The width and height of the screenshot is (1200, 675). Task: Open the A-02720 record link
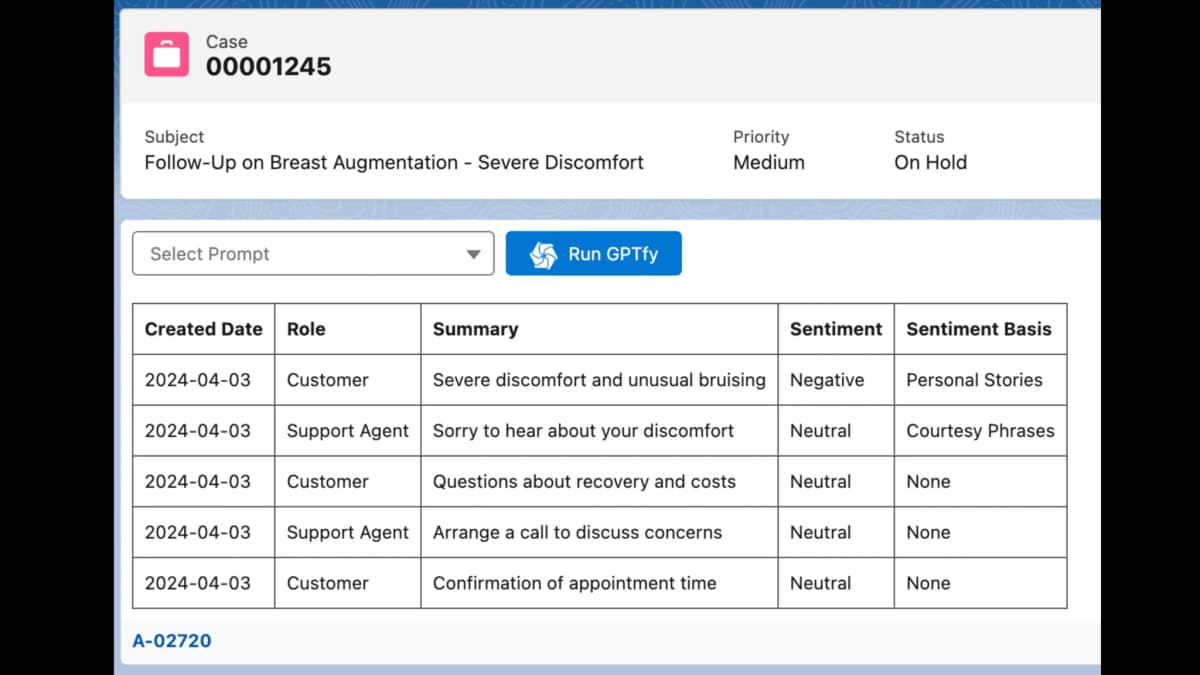point(172,641)
